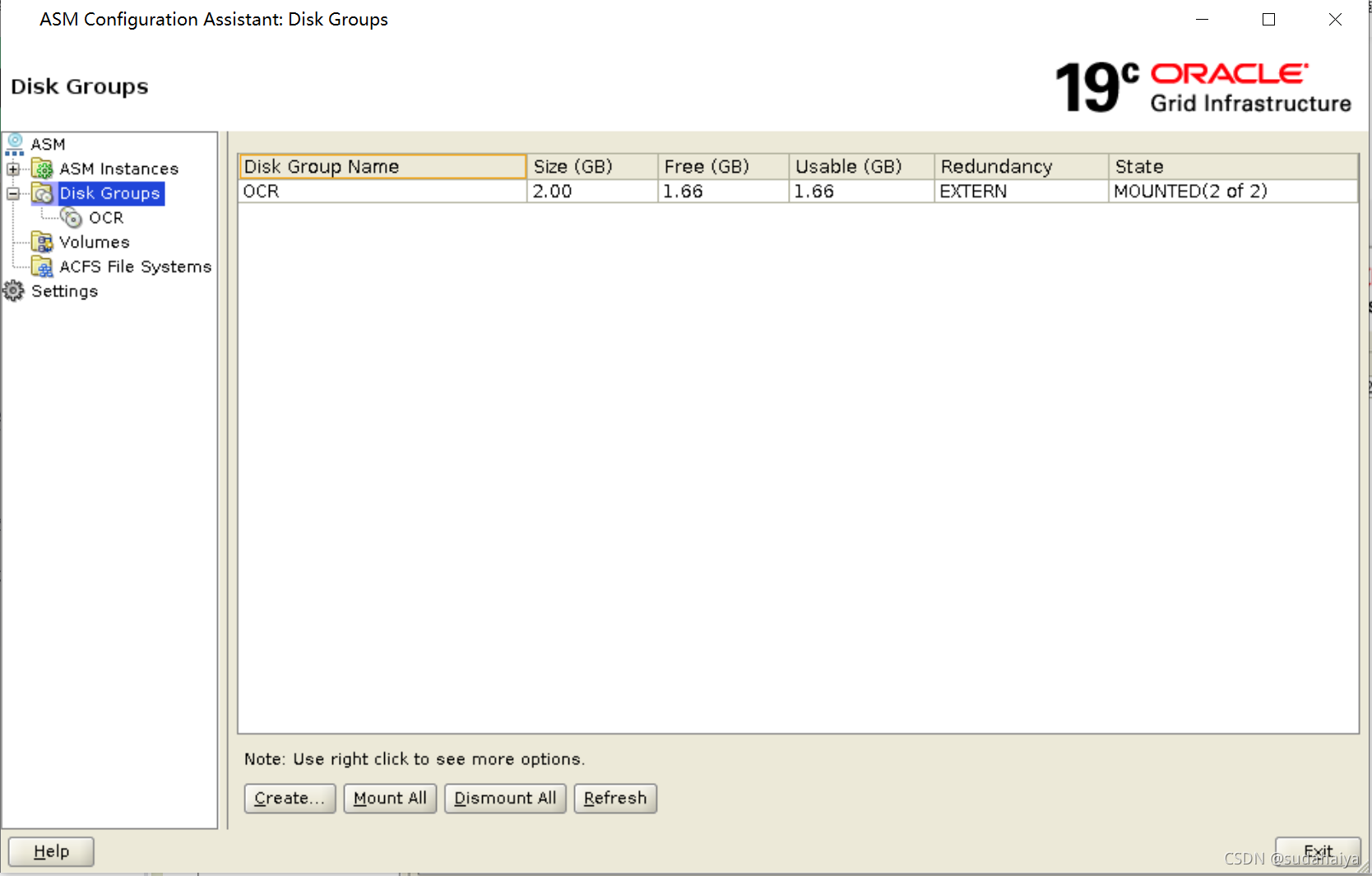Select ASM Instances in the tree
Image resolution: width=1372 pixels, height=876 pixels.
click(118, 169)
